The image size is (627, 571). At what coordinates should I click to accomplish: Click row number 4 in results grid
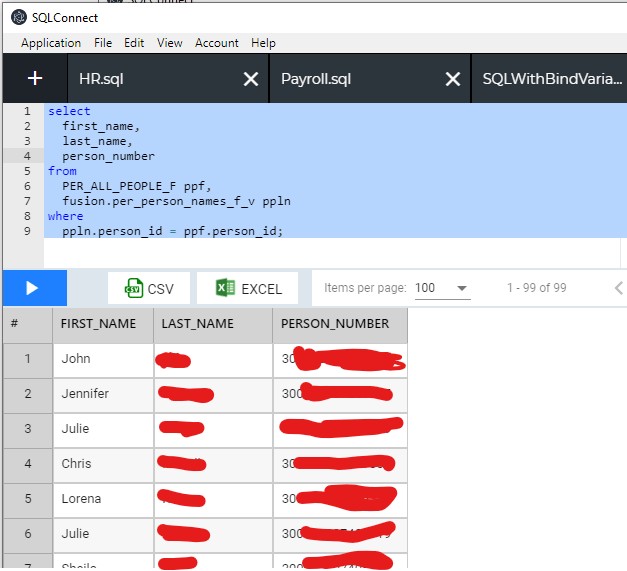(x=28, y=464)
